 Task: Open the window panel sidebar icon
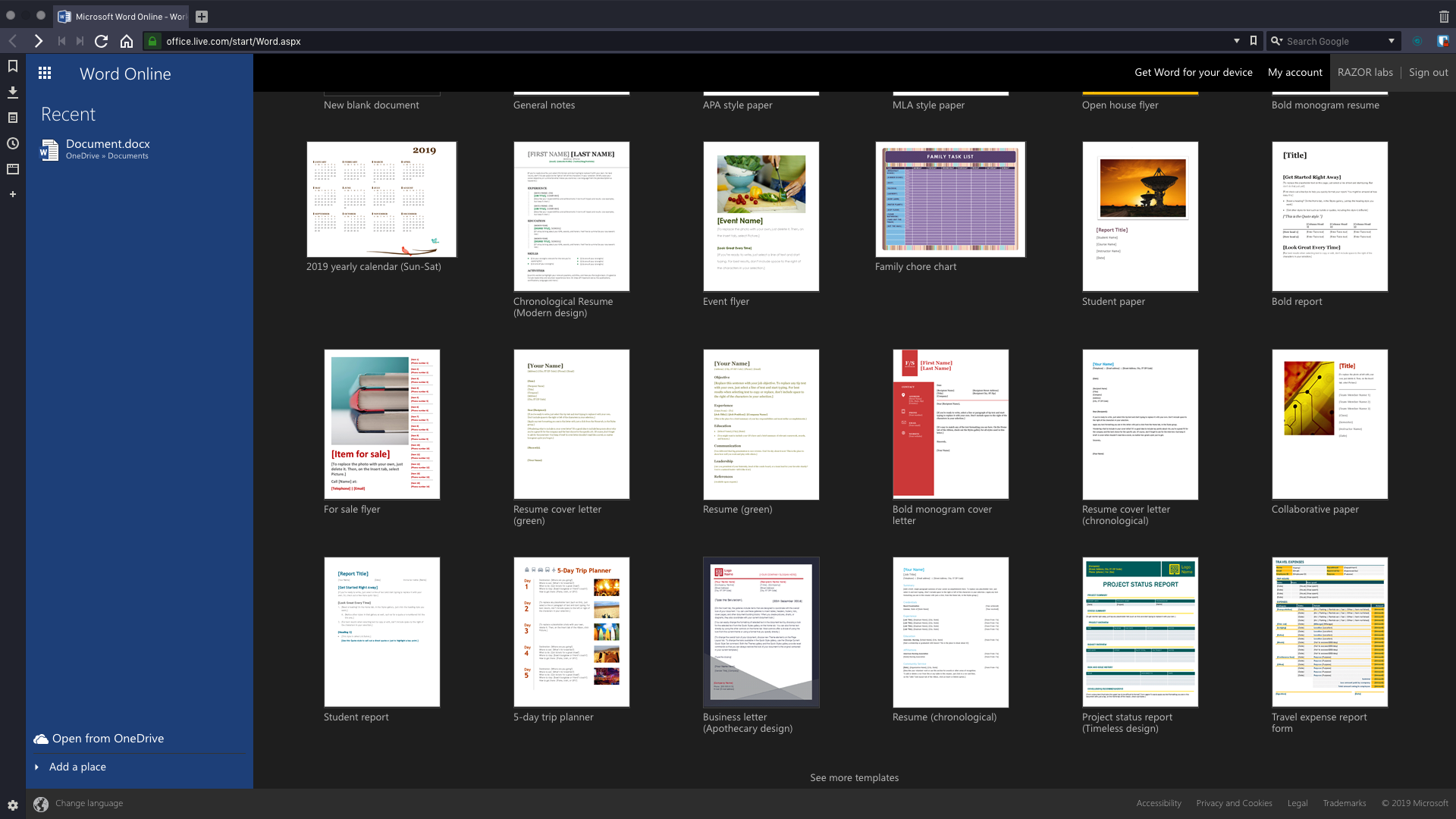click(x=13, y=169)
